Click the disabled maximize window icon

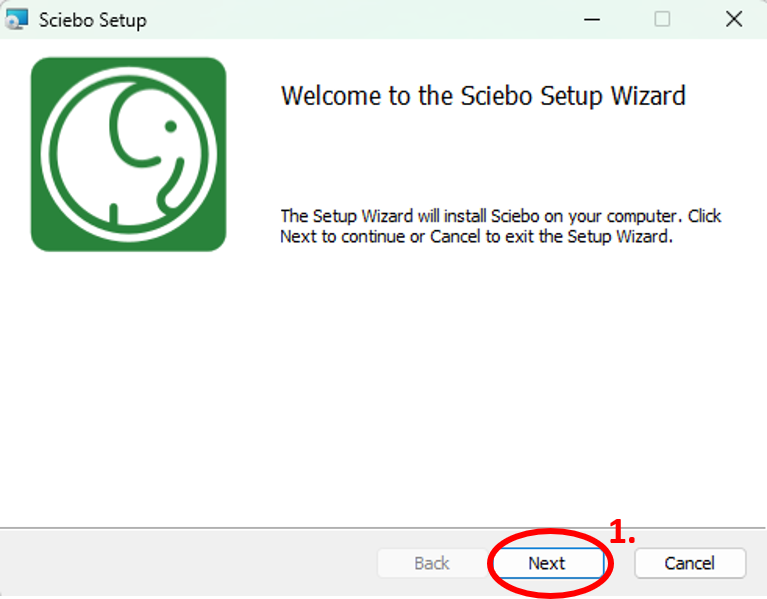coord(662,20)
